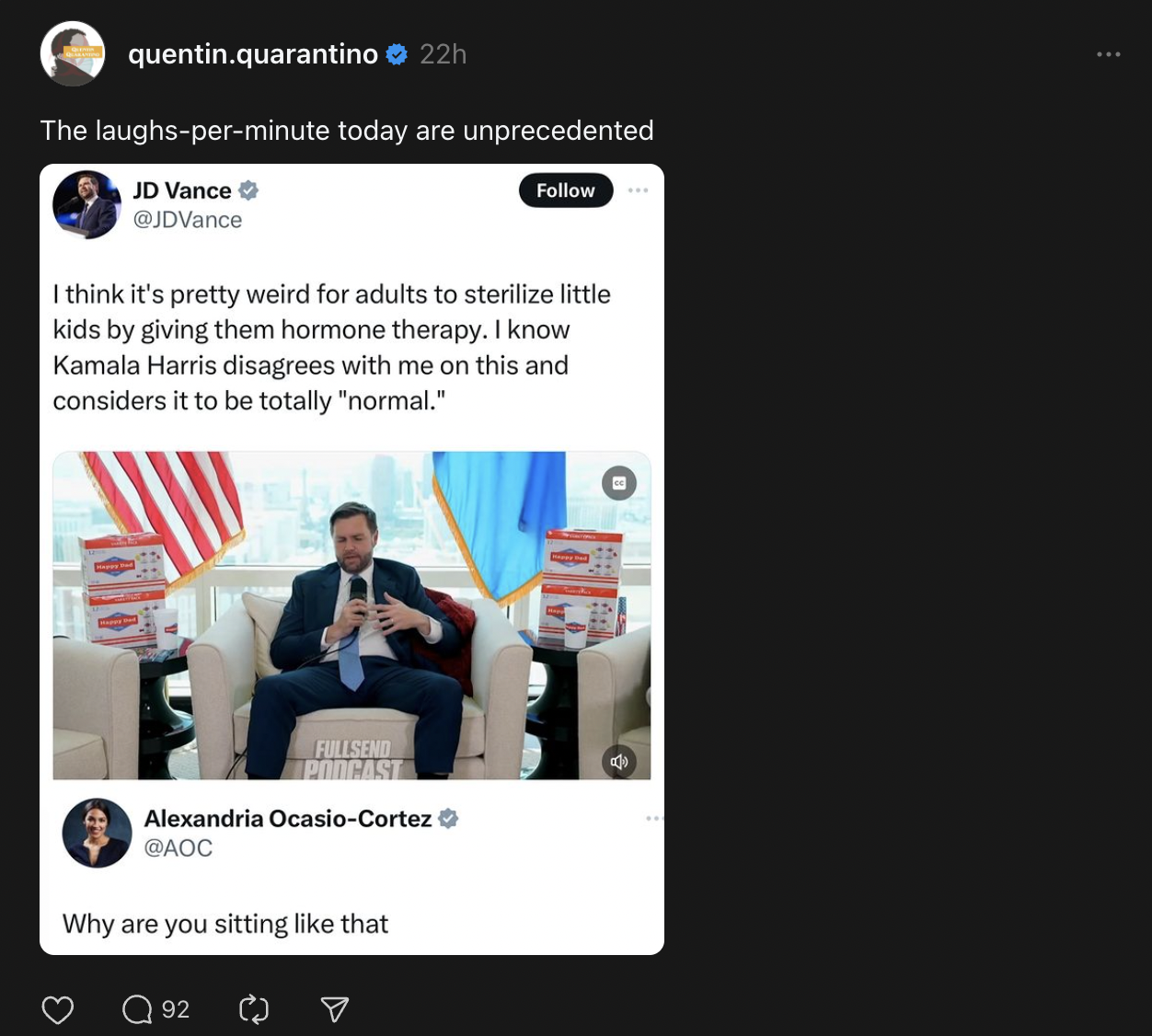Click the Fullsend Podcast video thumbnail

pos(351,616)
